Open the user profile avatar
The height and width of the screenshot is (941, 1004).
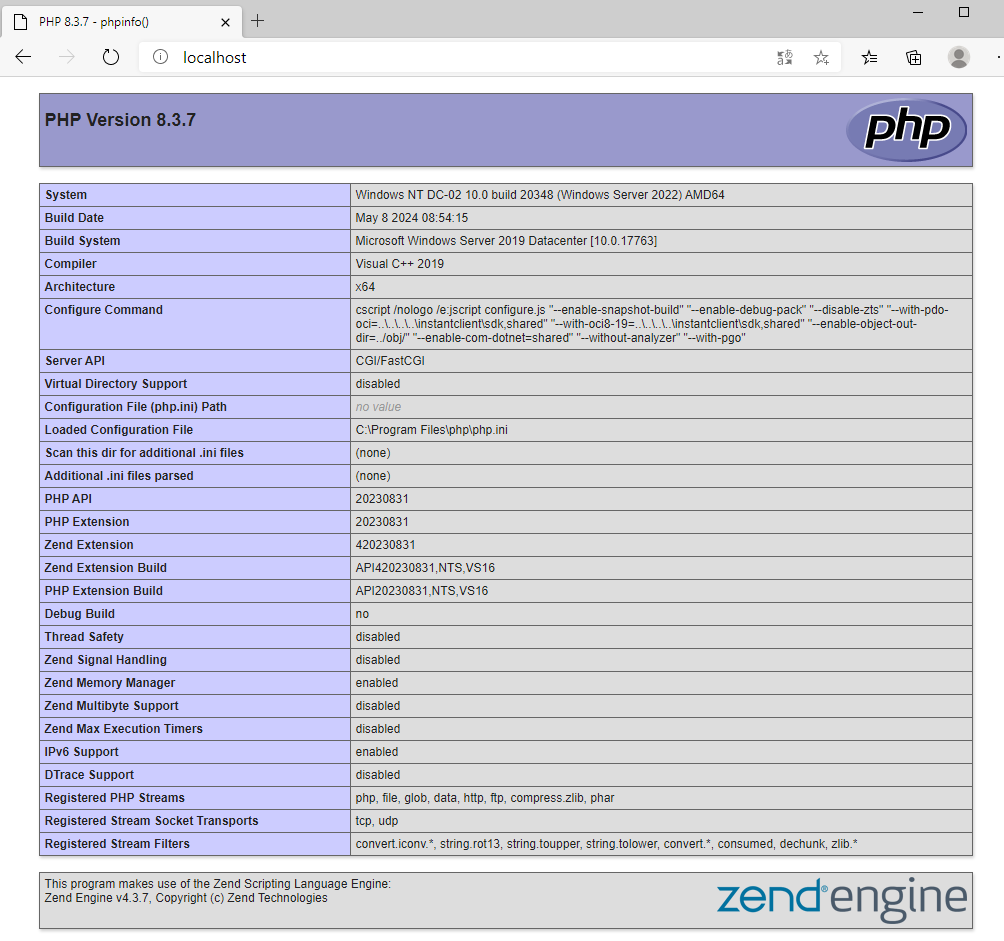pos(959,58)
